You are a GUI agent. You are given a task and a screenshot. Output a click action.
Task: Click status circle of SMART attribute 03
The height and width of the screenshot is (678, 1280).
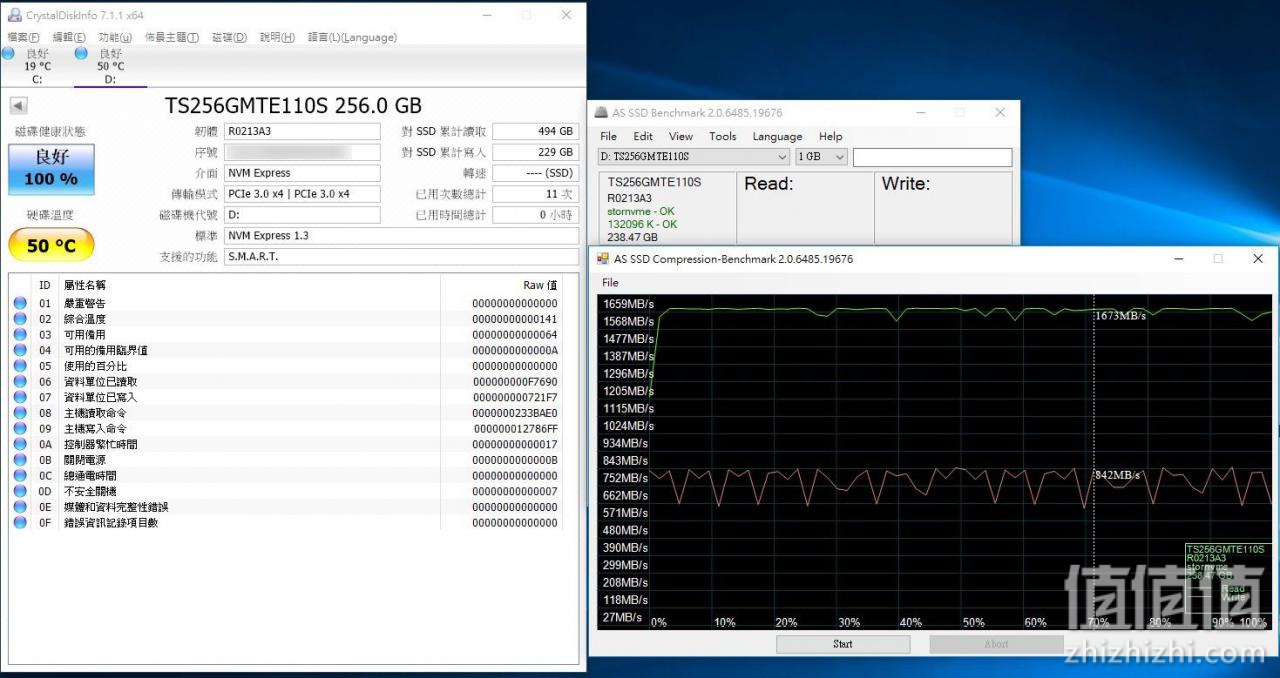coord(20,334)
